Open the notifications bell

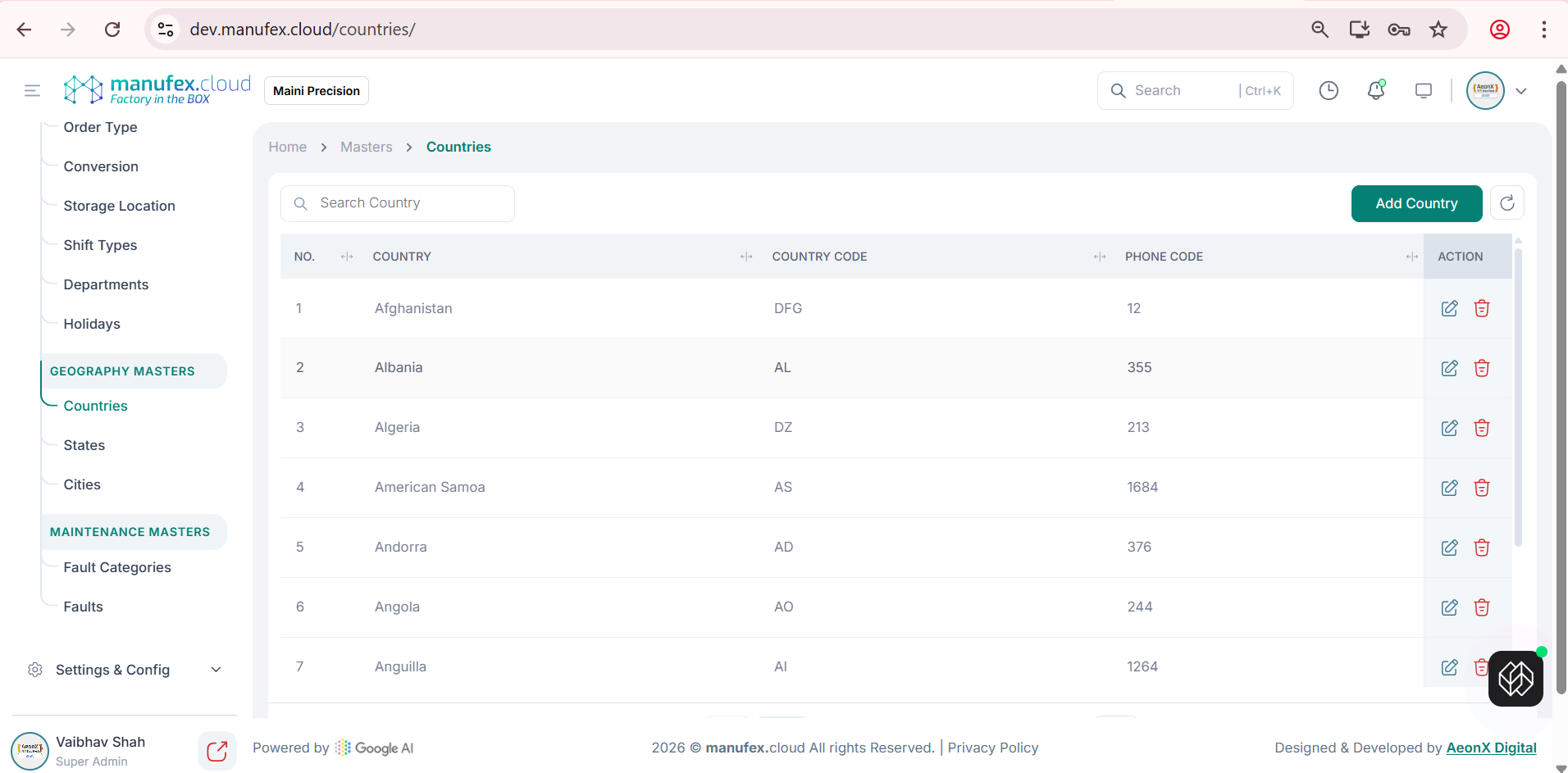tap(1376, 91)
